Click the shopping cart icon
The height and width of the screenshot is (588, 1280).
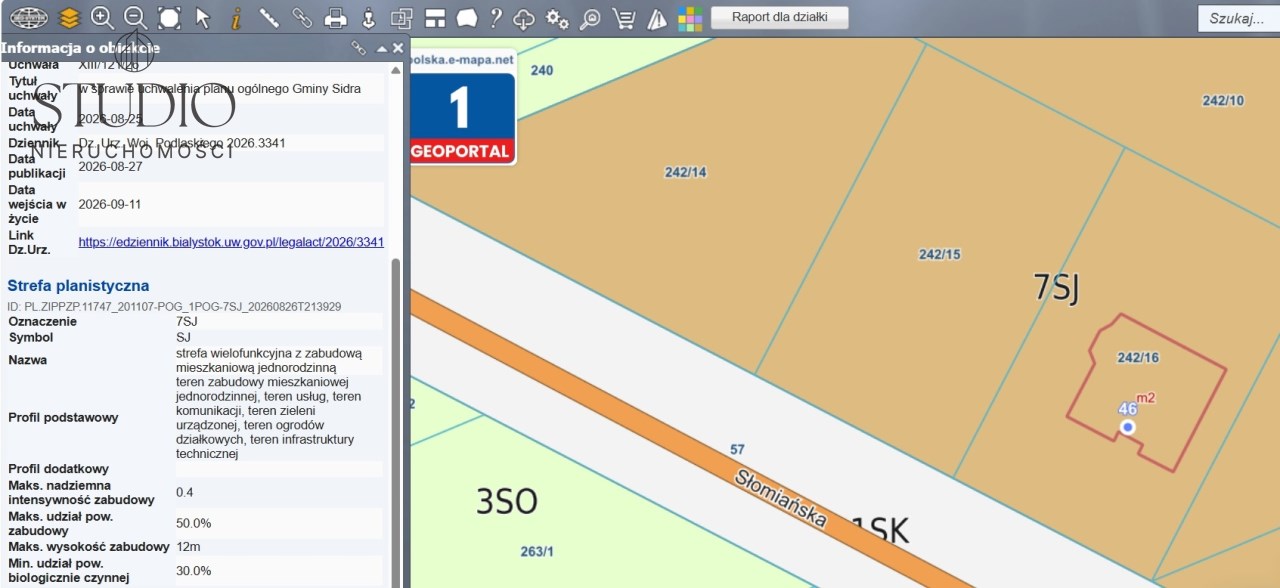623,18
